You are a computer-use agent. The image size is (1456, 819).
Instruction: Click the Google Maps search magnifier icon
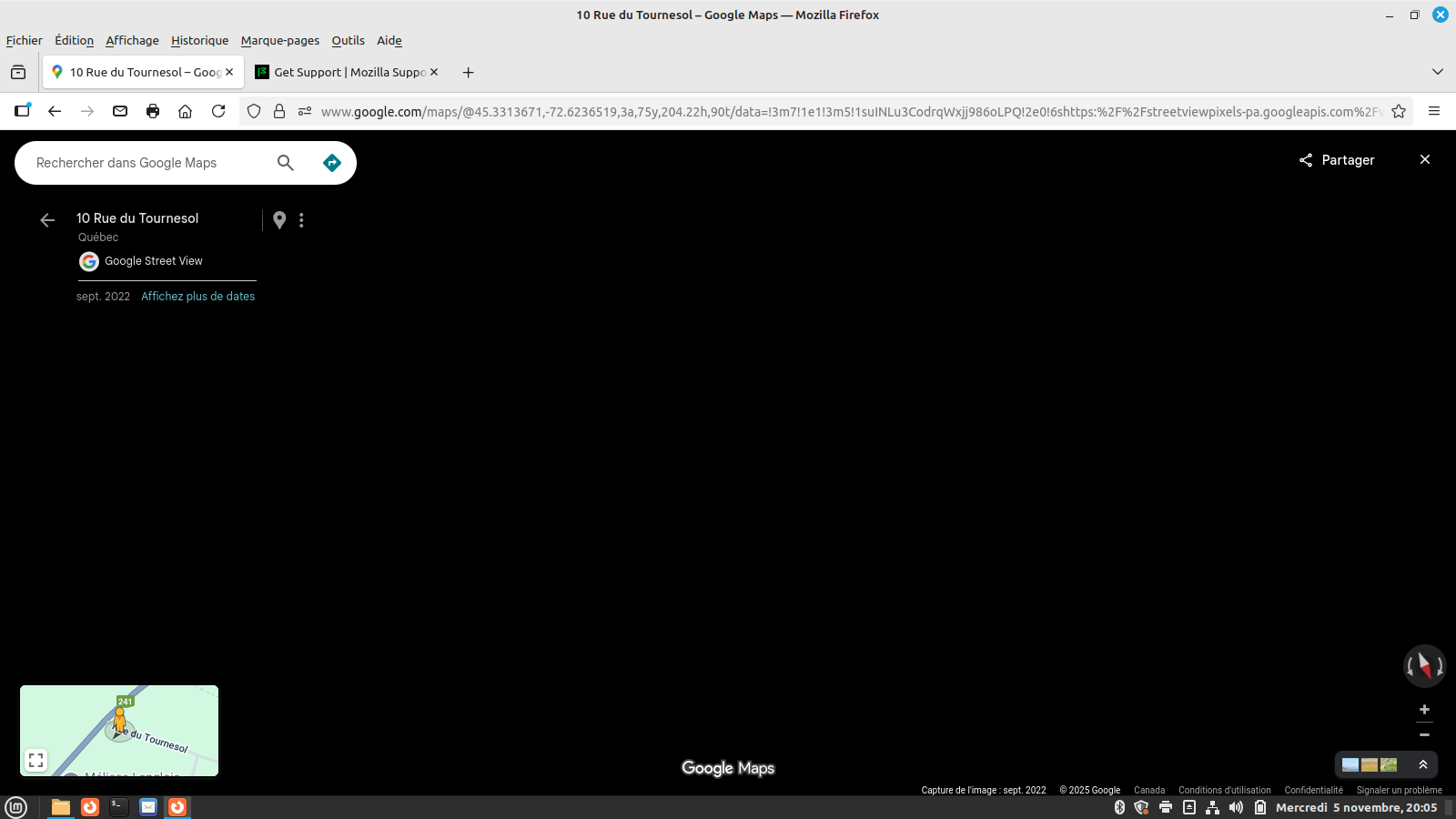coord(286,163)
